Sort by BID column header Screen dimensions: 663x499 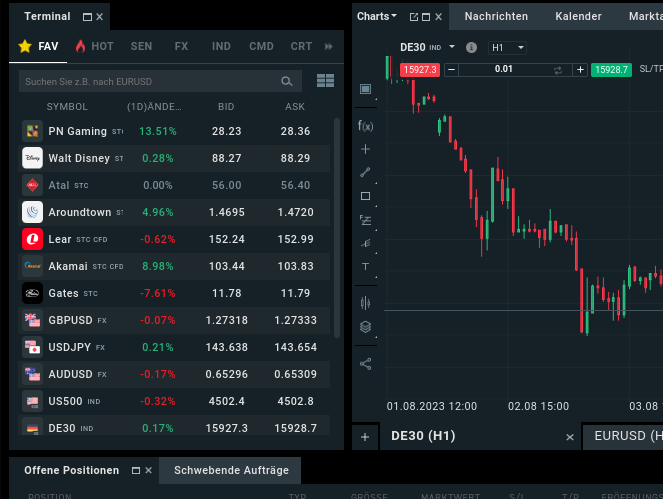[226, 107]
